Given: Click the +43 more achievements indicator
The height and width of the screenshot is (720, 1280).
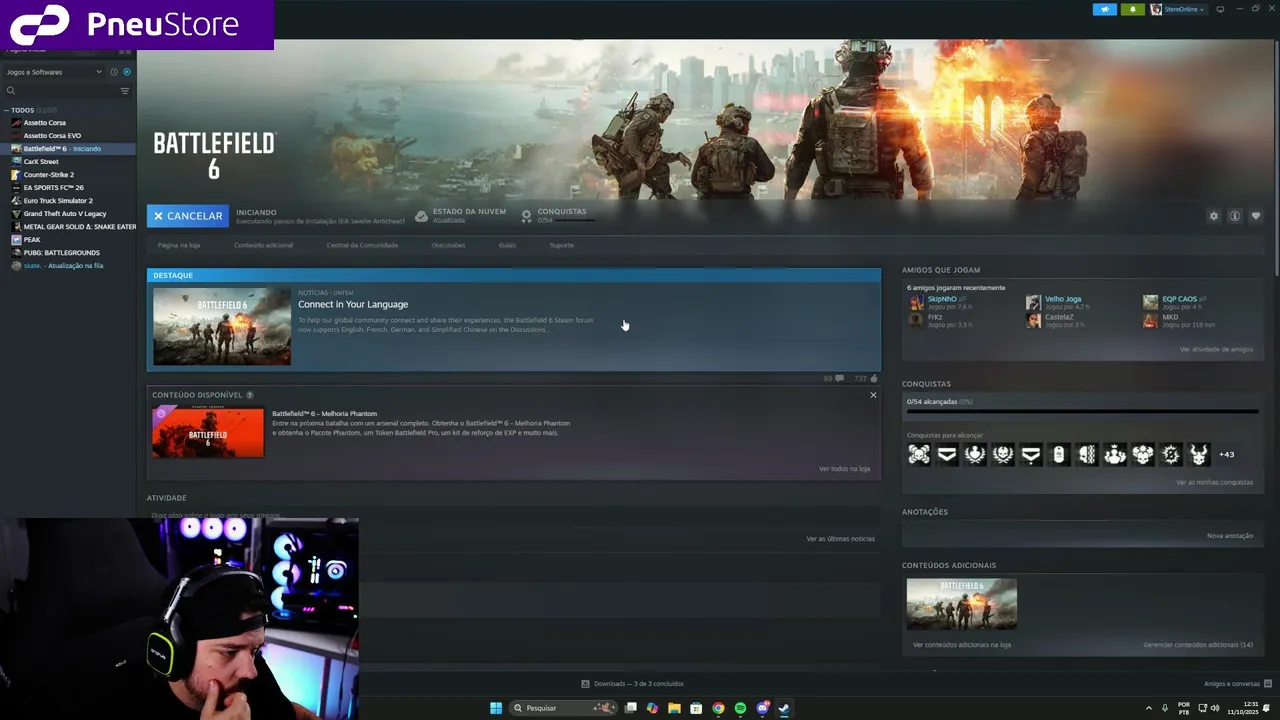Looking at the screenshot, I should [1226, 455].
